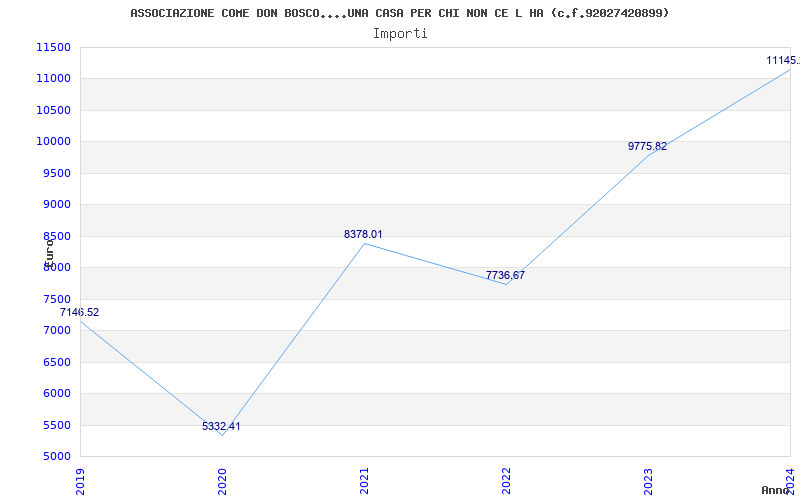Click the chart title ASSOCIAZIONE COME DON BOSCO

(x=399, y=13)
